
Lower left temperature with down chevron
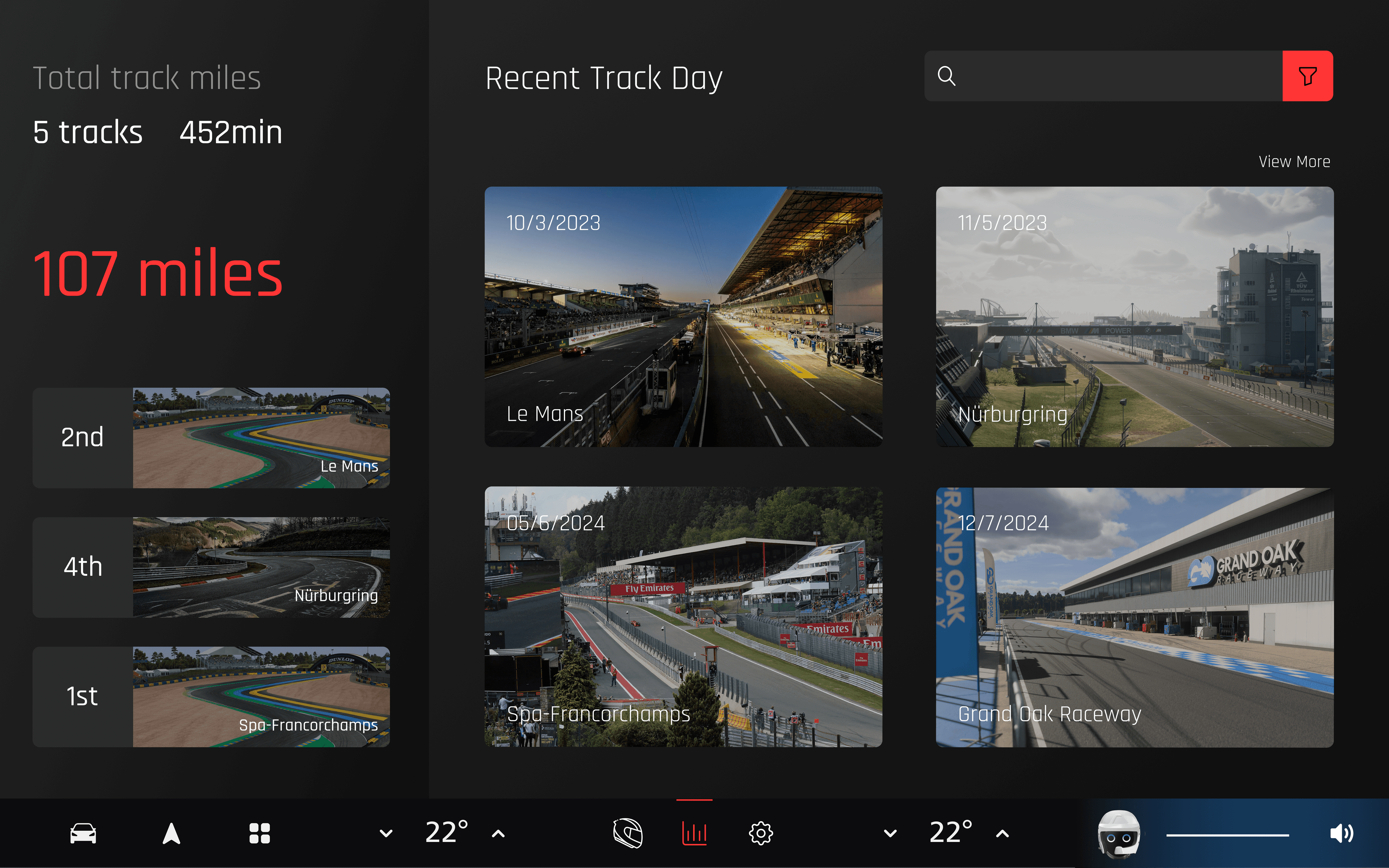click(386, 833)
